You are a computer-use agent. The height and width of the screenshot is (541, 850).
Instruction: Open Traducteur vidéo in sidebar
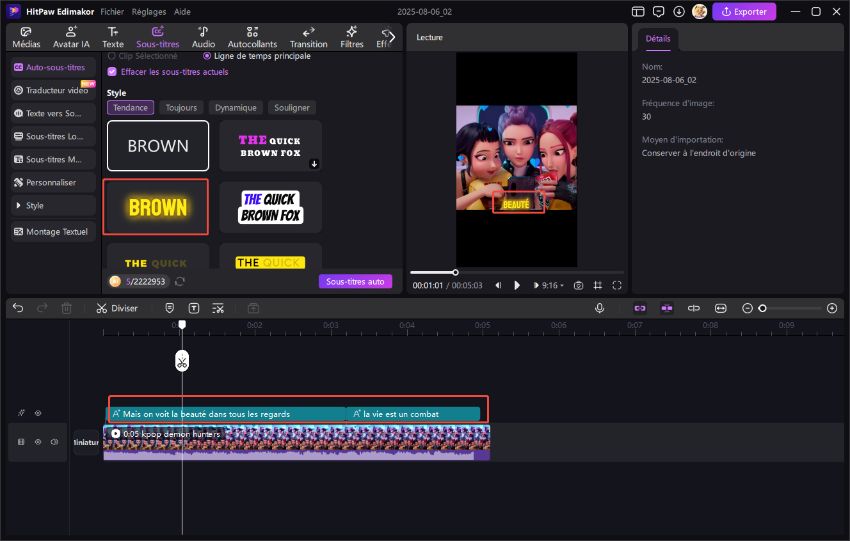point(53,90)
